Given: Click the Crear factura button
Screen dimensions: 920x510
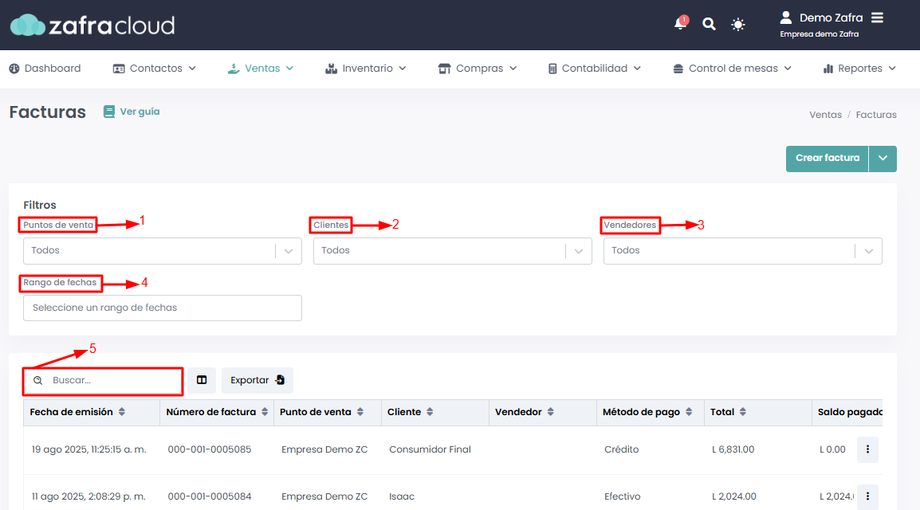Looking at the screenshot, I should (x=827, y=158).
